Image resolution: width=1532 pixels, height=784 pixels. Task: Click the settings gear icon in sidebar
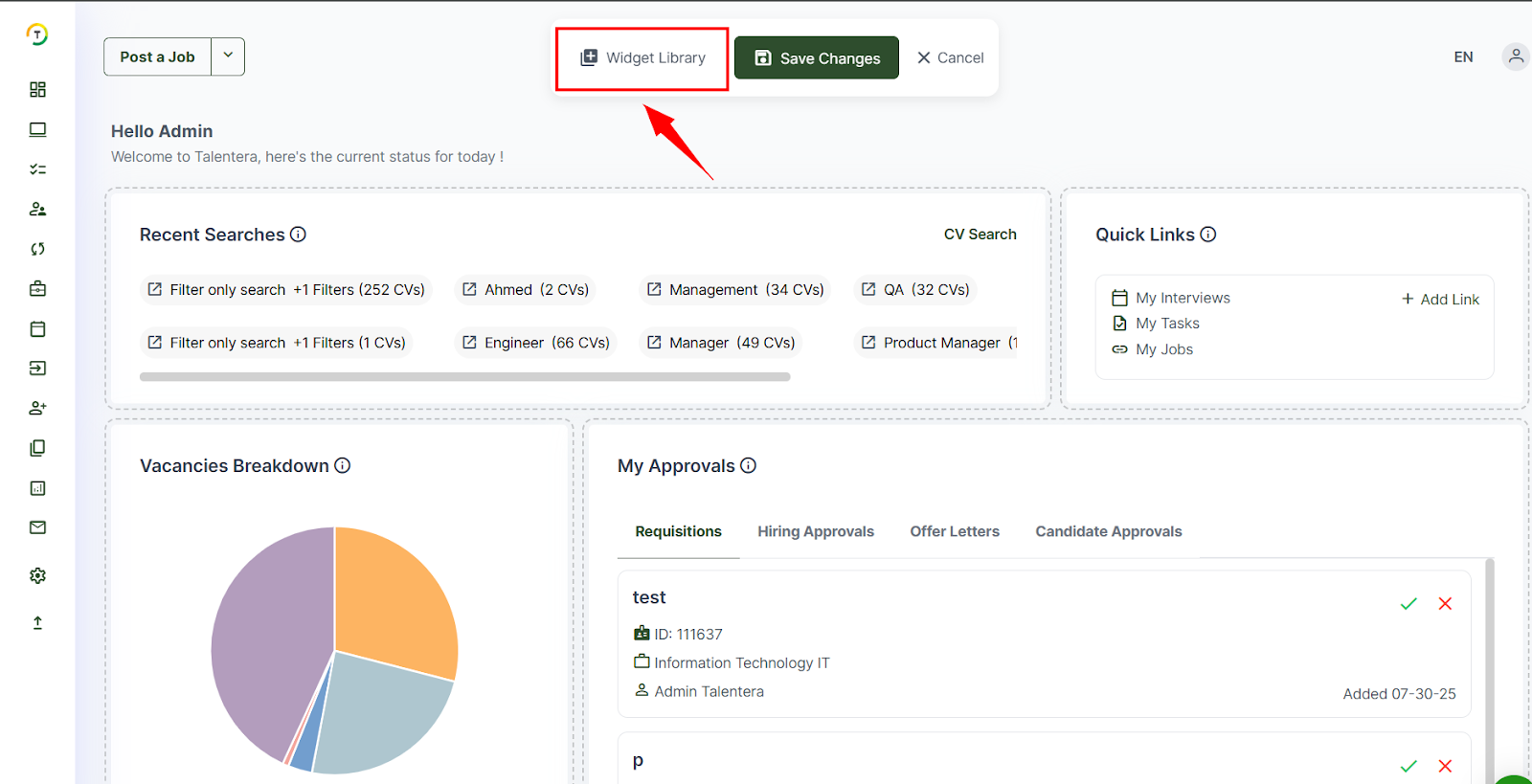click(37, 575)
